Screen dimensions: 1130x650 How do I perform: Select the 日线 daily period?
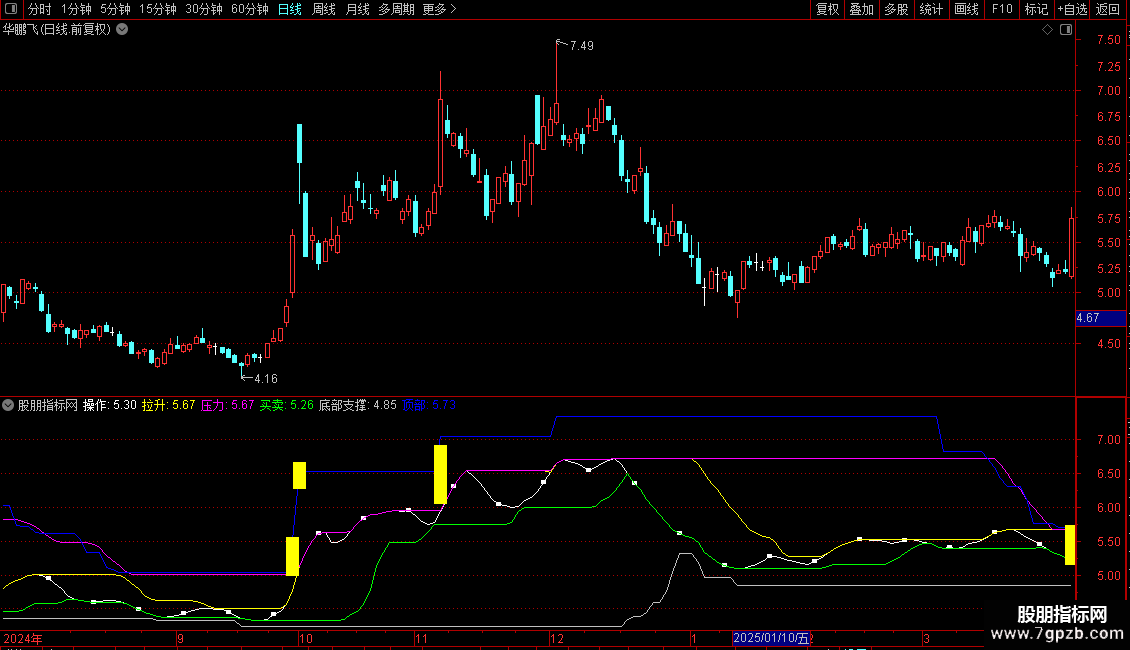coord(290,9)
